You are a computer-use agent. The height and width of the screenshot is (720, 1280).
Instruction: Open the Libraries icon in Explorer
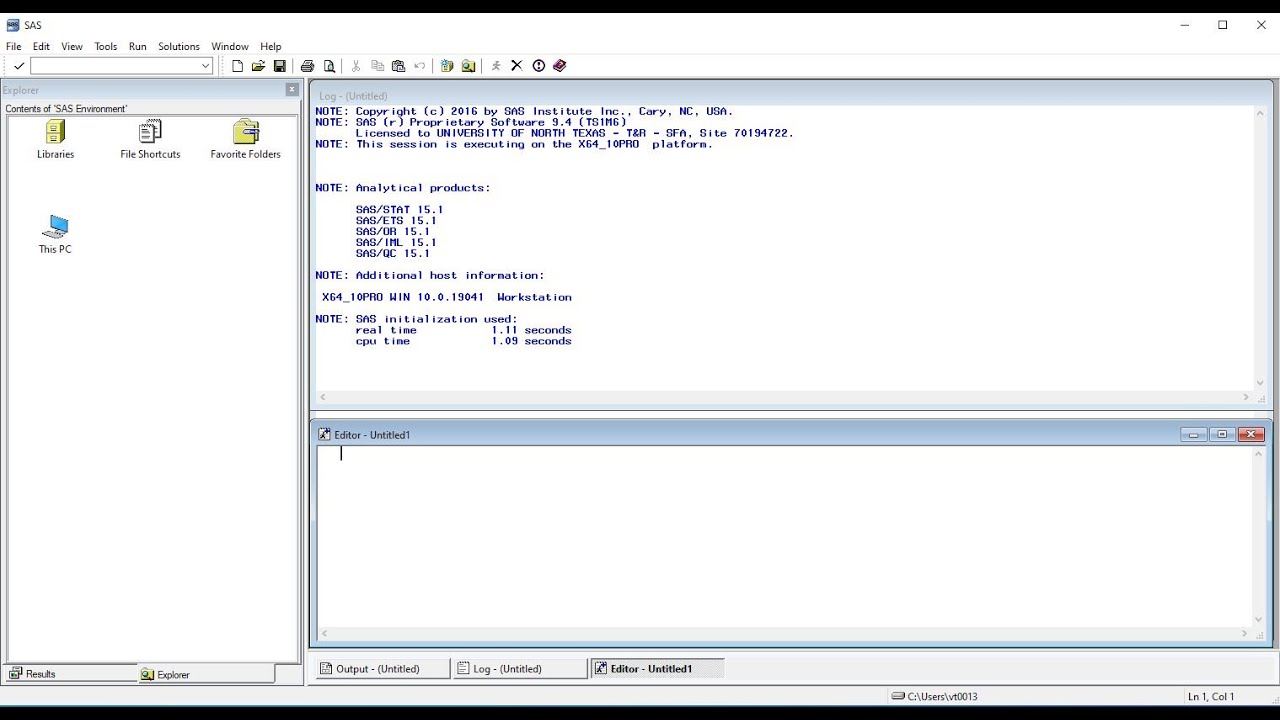(x=56, y=140)
